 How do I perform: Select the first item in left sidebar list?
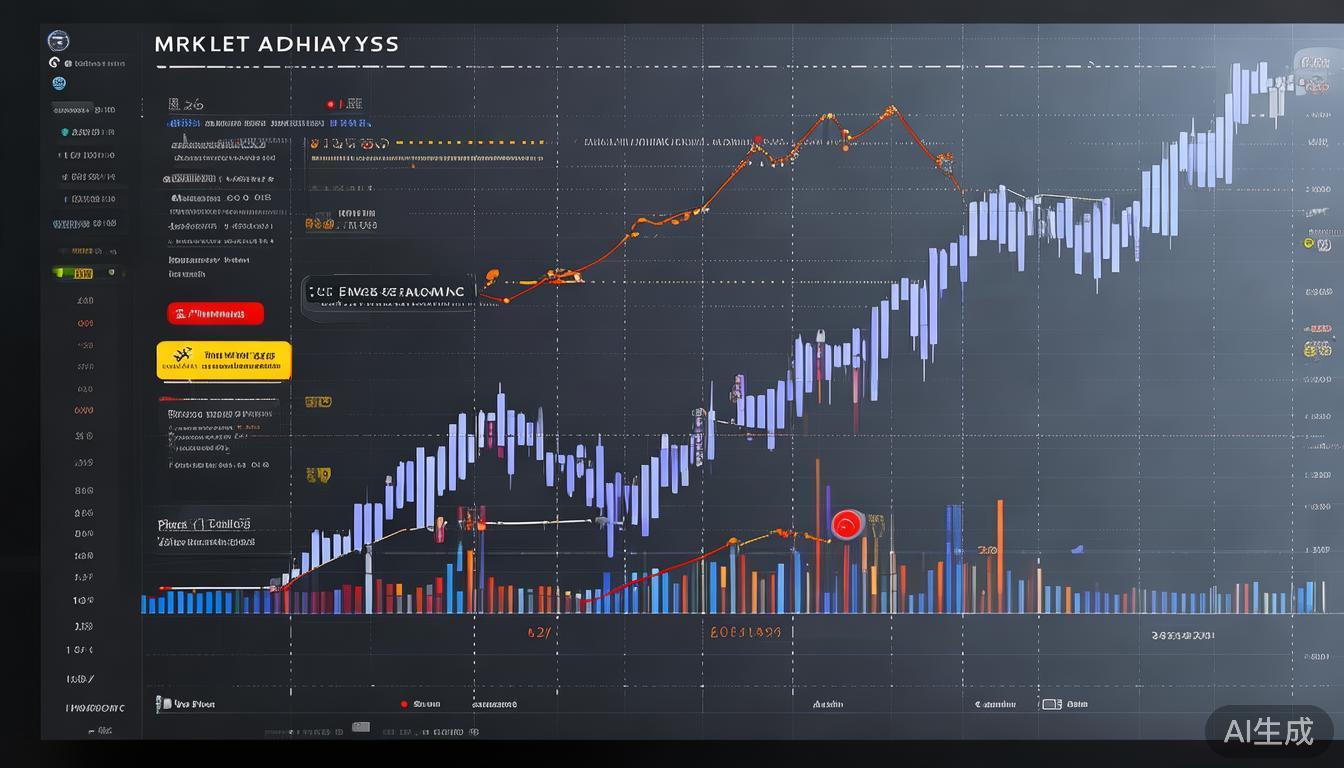pyautogui.click(x=85, y=110)
